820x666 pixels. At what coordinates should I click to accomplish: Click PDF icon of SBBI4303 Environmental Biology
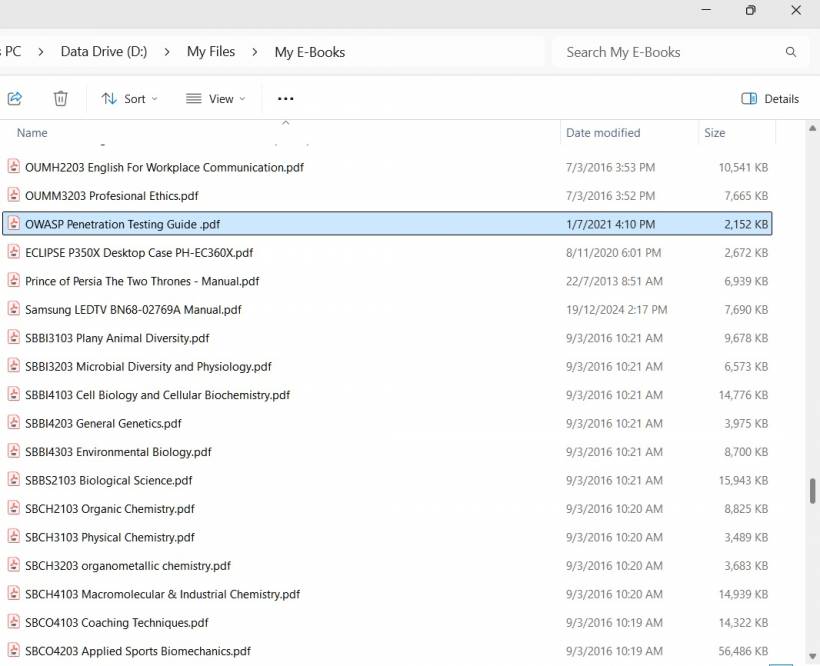(x=14, y=451)
